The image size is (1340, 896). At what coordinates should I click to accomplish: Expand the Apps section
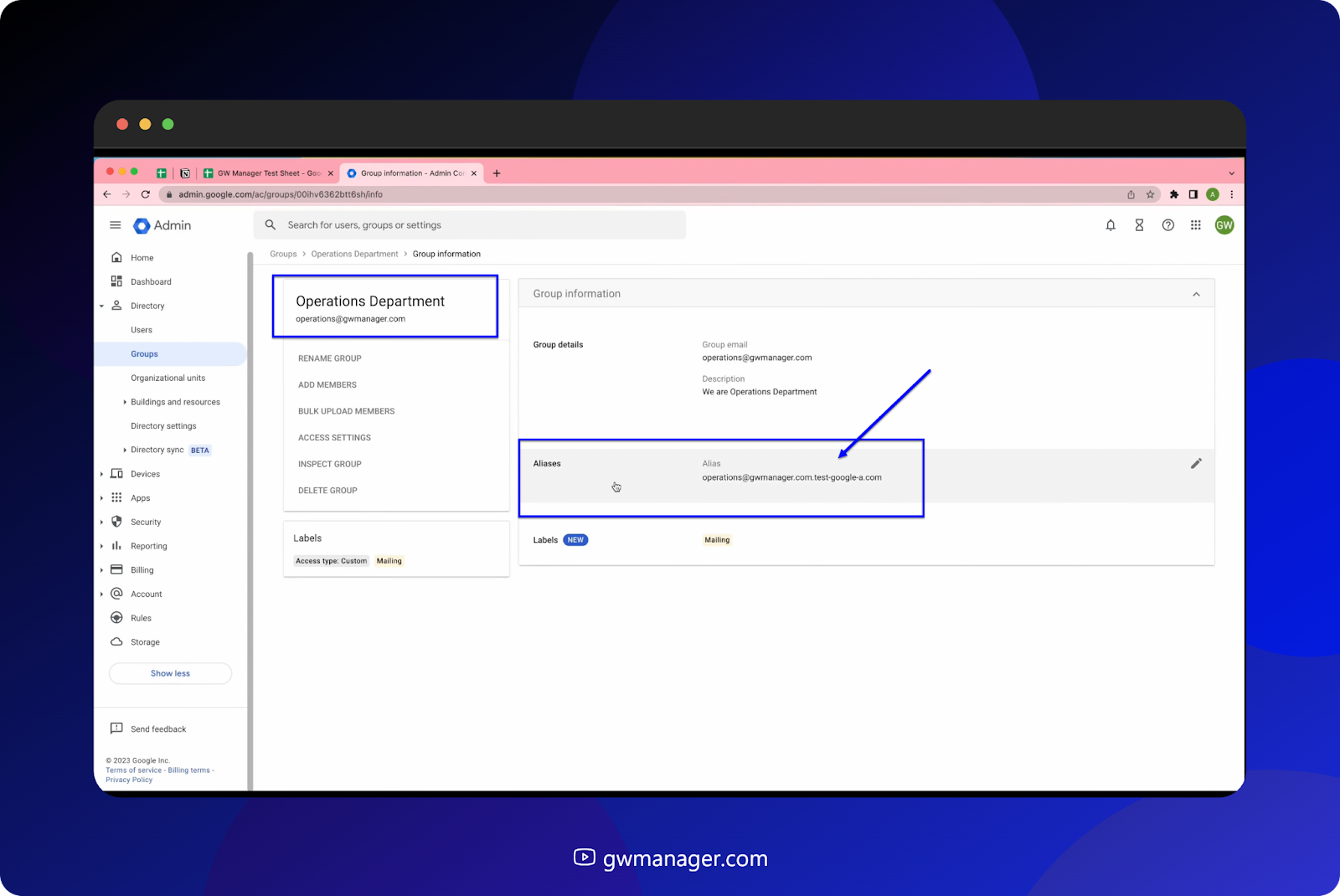coord(101,498)
